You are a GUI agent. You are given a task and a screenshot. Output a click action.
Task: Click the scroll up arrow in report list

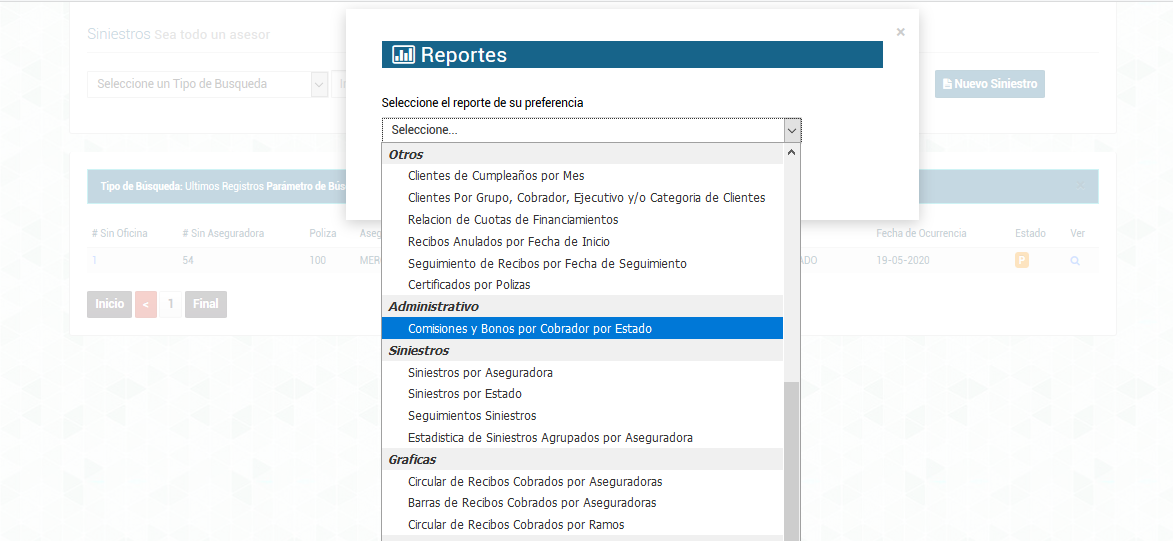(792, 154)
